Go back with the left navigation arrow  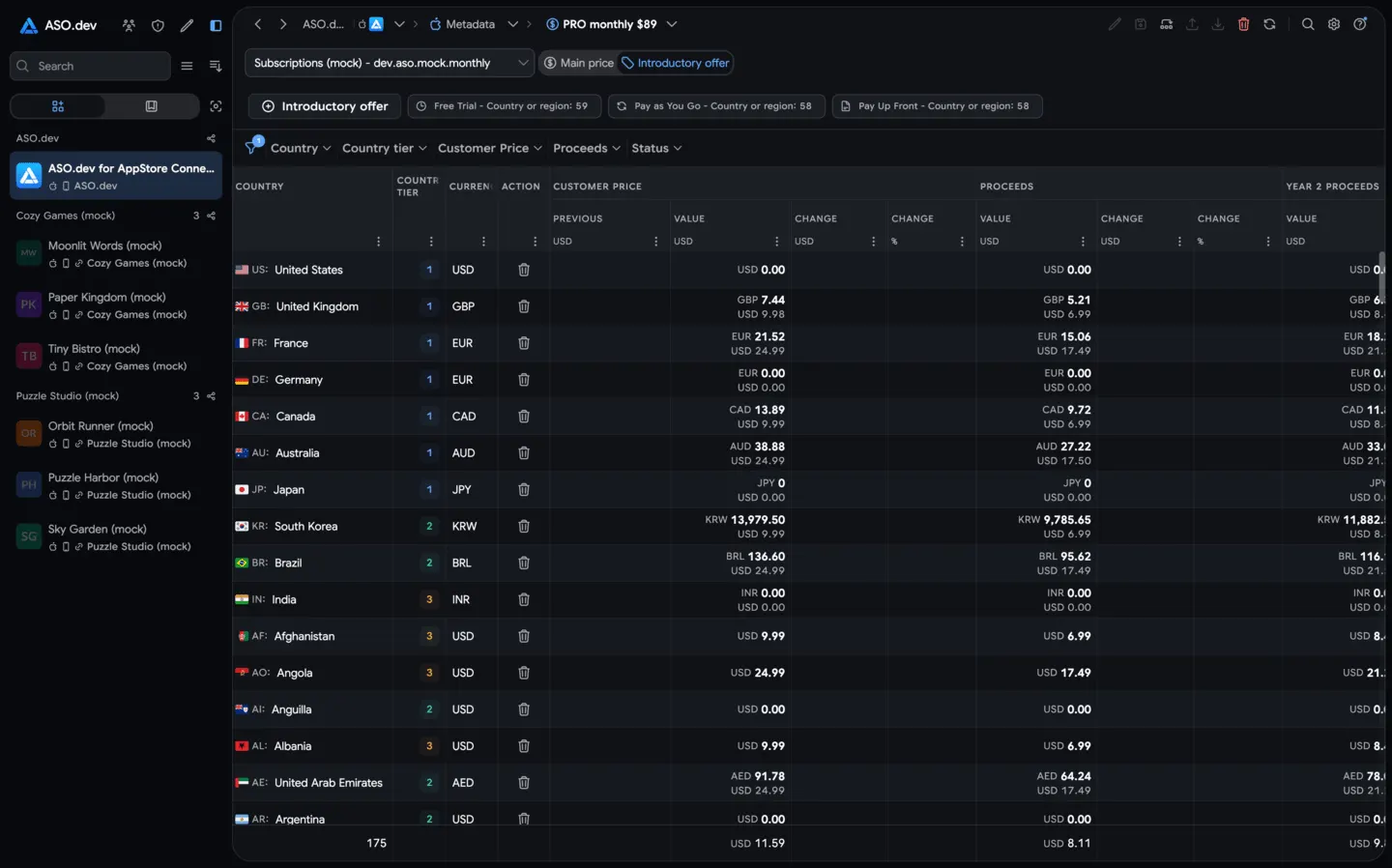[x=258, y=24]
